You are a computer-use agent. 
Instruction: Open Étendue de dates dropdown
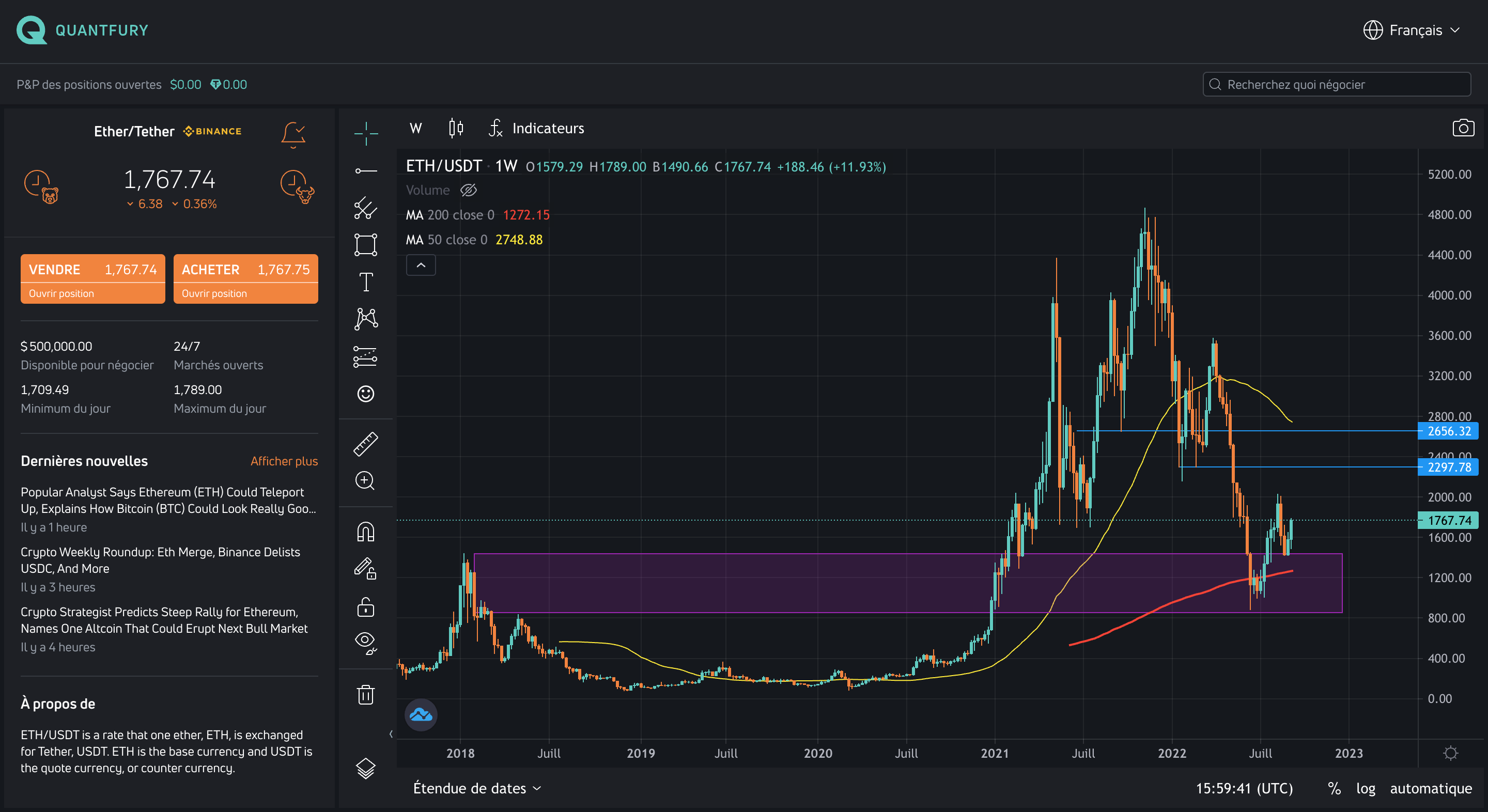point(477,788)
